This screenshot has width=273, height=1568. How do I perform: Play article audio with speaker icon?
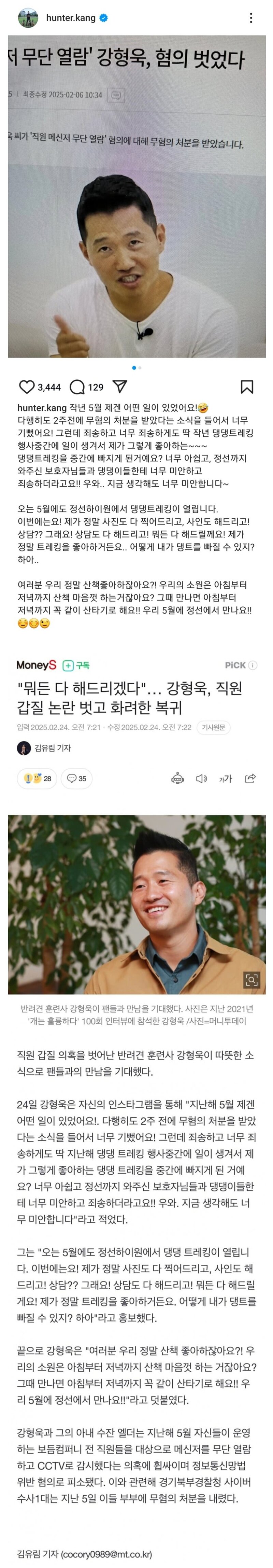[x=201, y=779]
